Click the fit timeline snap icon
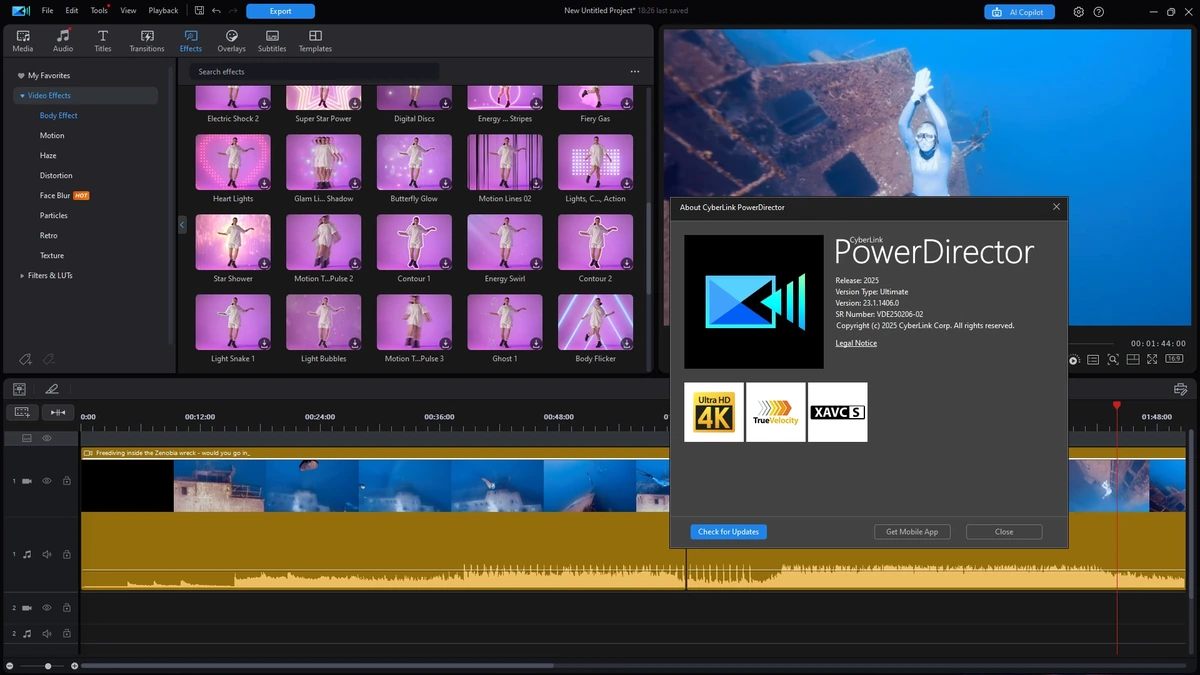This screenshot has height=675, width=1200. tap(58, 412)
